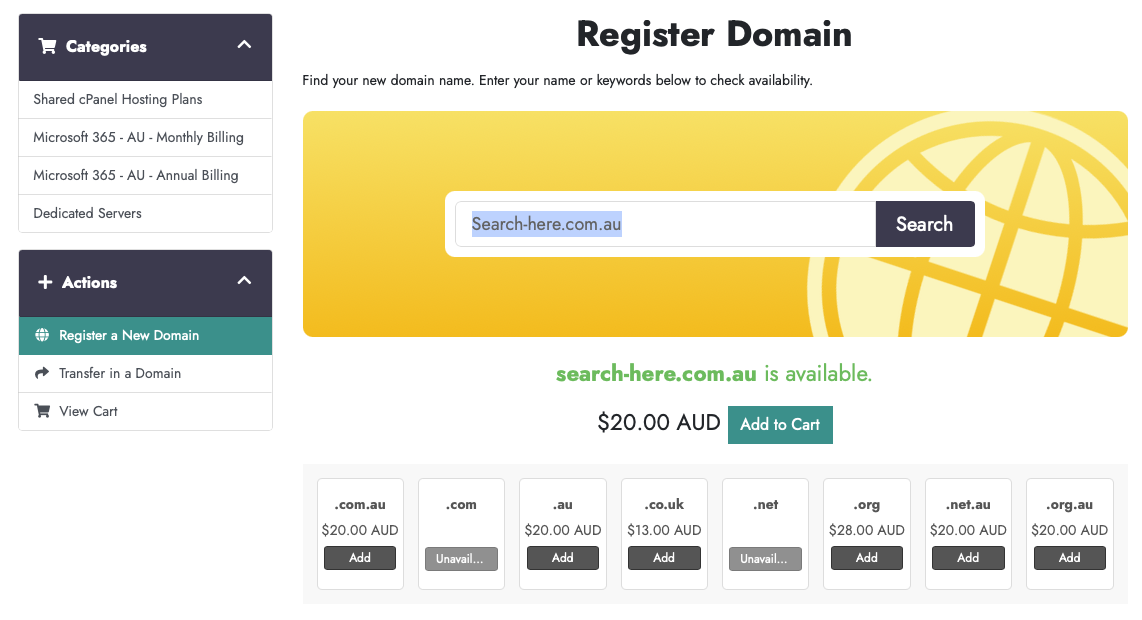
Task: Click the globe icon for Register a New Domain
Action: [42, 335]
